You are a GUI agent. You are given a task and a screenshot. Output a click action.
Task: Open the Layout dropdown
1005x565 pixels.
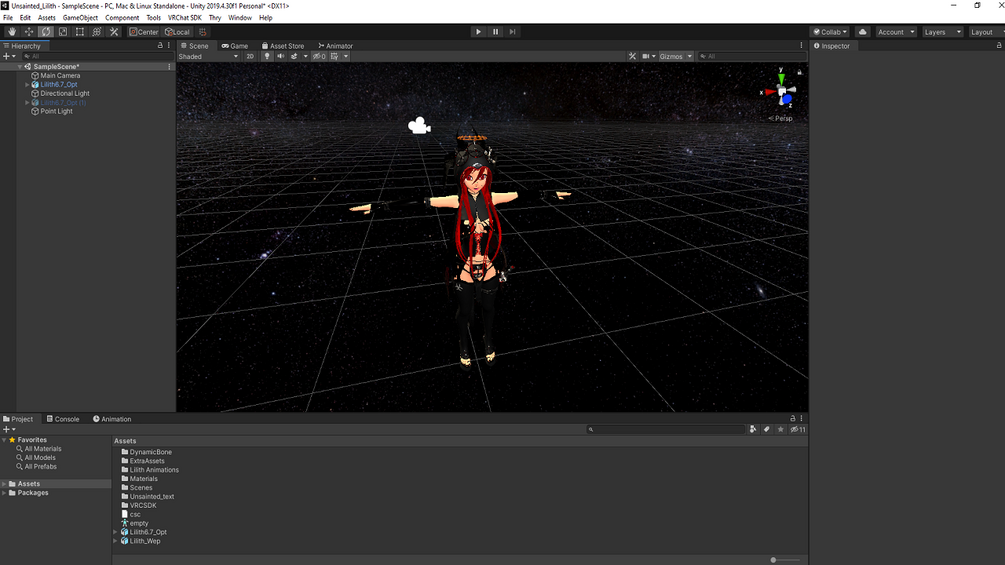click(986, 31)
